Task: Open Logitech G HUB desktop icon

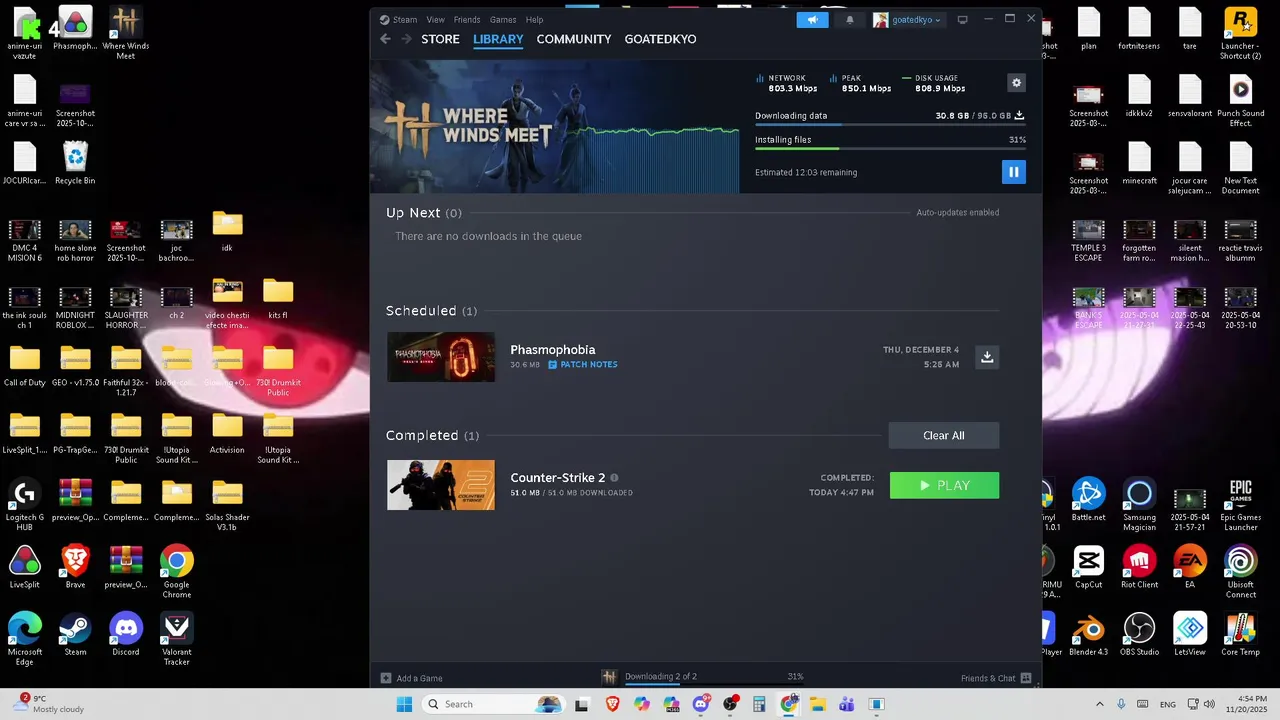Action: (25, 505)
